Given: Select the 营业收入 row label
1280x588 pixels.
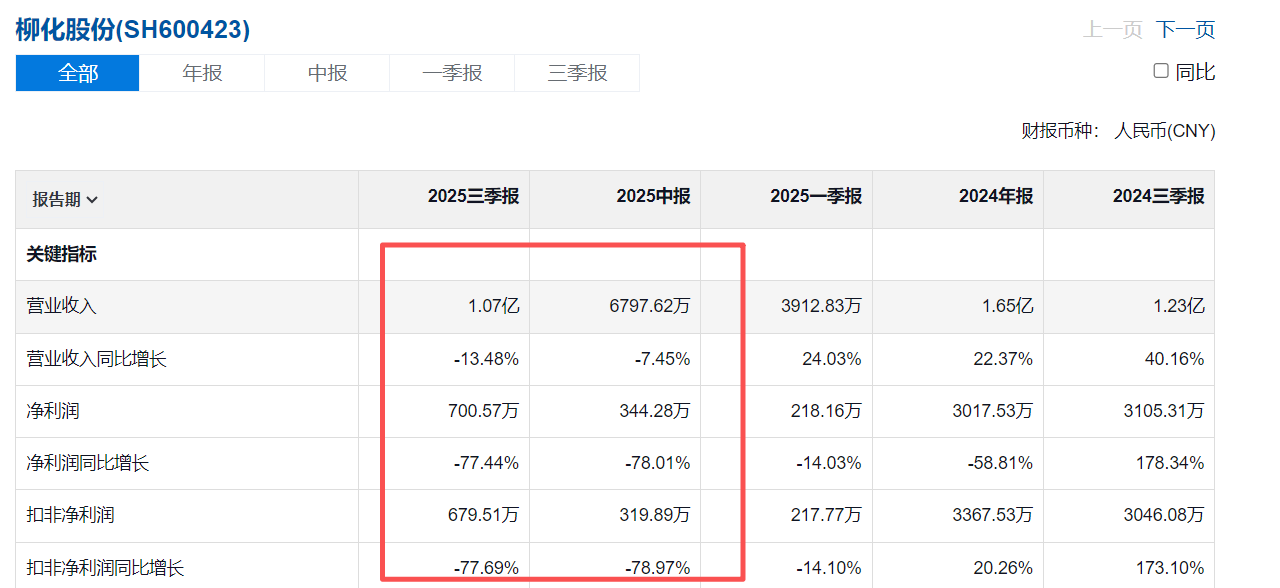Looking at the screenshot, I should pyautogui.click(x=61, y=306).
